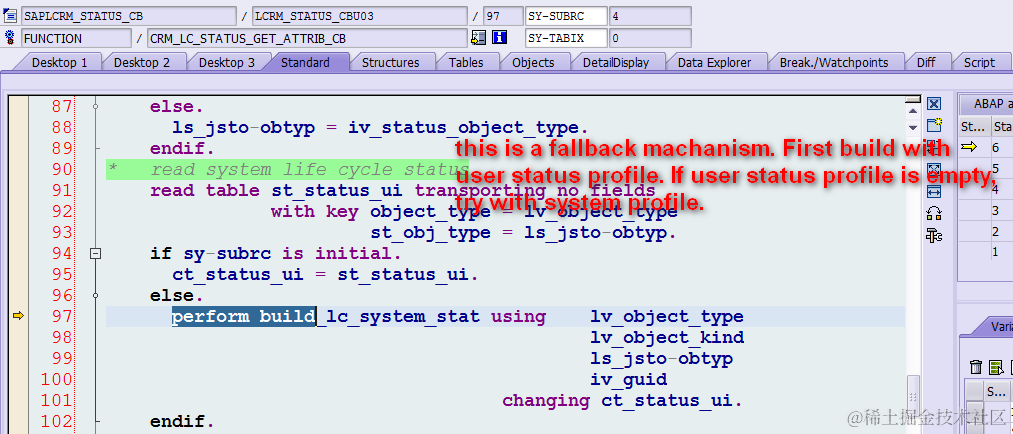Select the Standard tab
The height and width of the screenshot is (434, 1013).
(x=305, y=63)
